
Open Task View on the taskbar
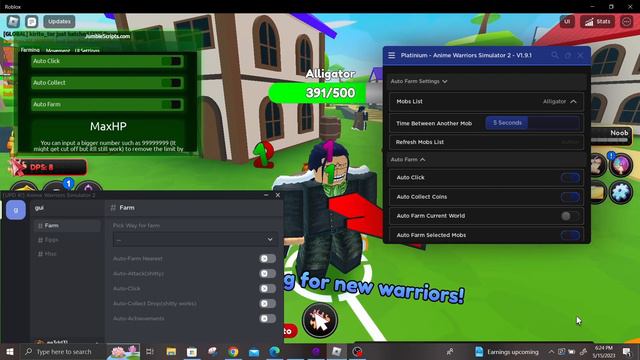[150, 351]
